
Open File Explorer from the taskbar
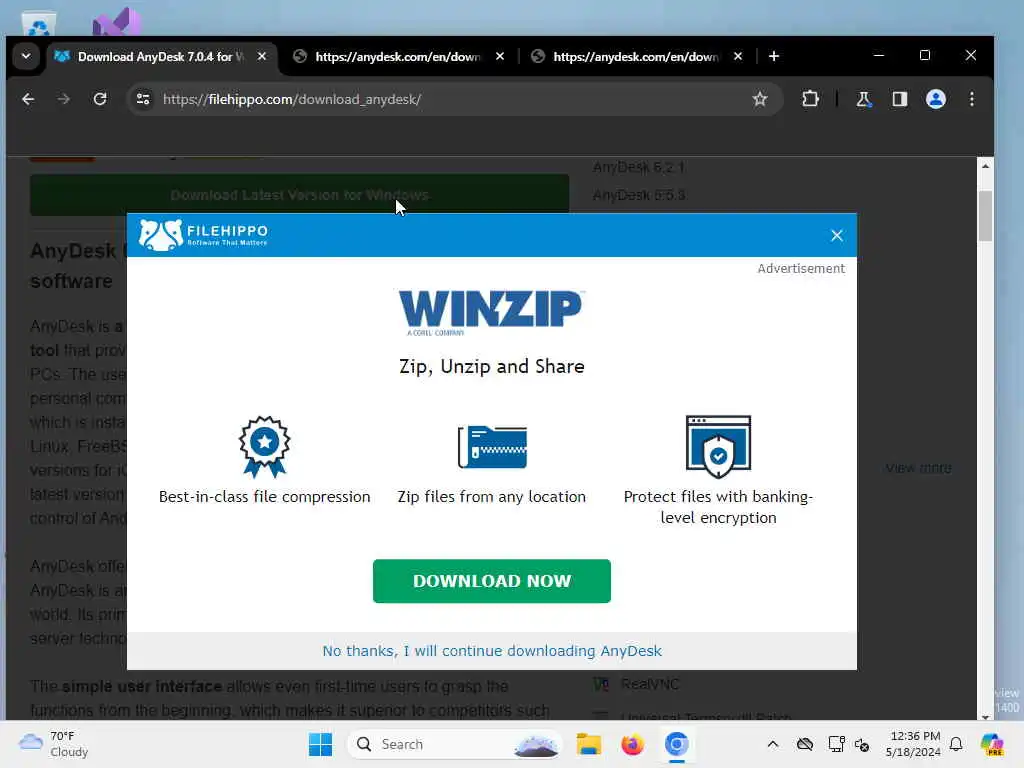tap(588, 744)
